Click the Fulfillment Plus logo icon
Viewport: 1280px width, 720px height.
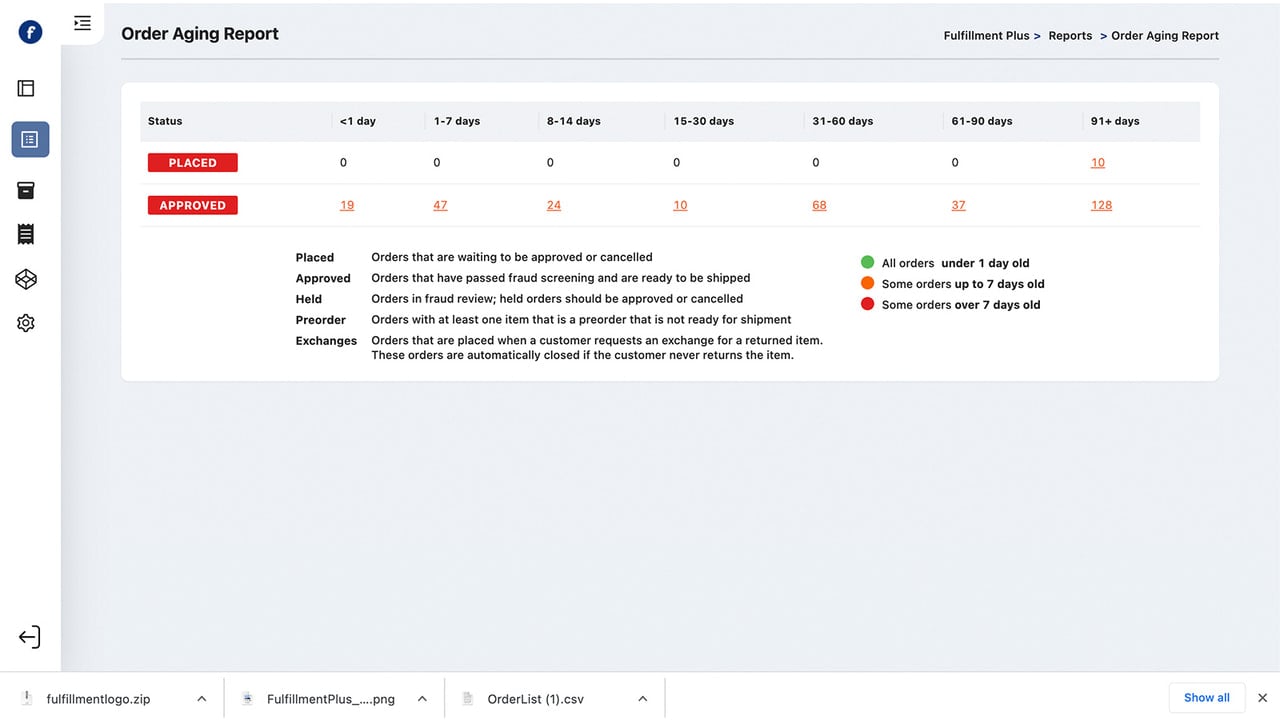pos(30,32)
